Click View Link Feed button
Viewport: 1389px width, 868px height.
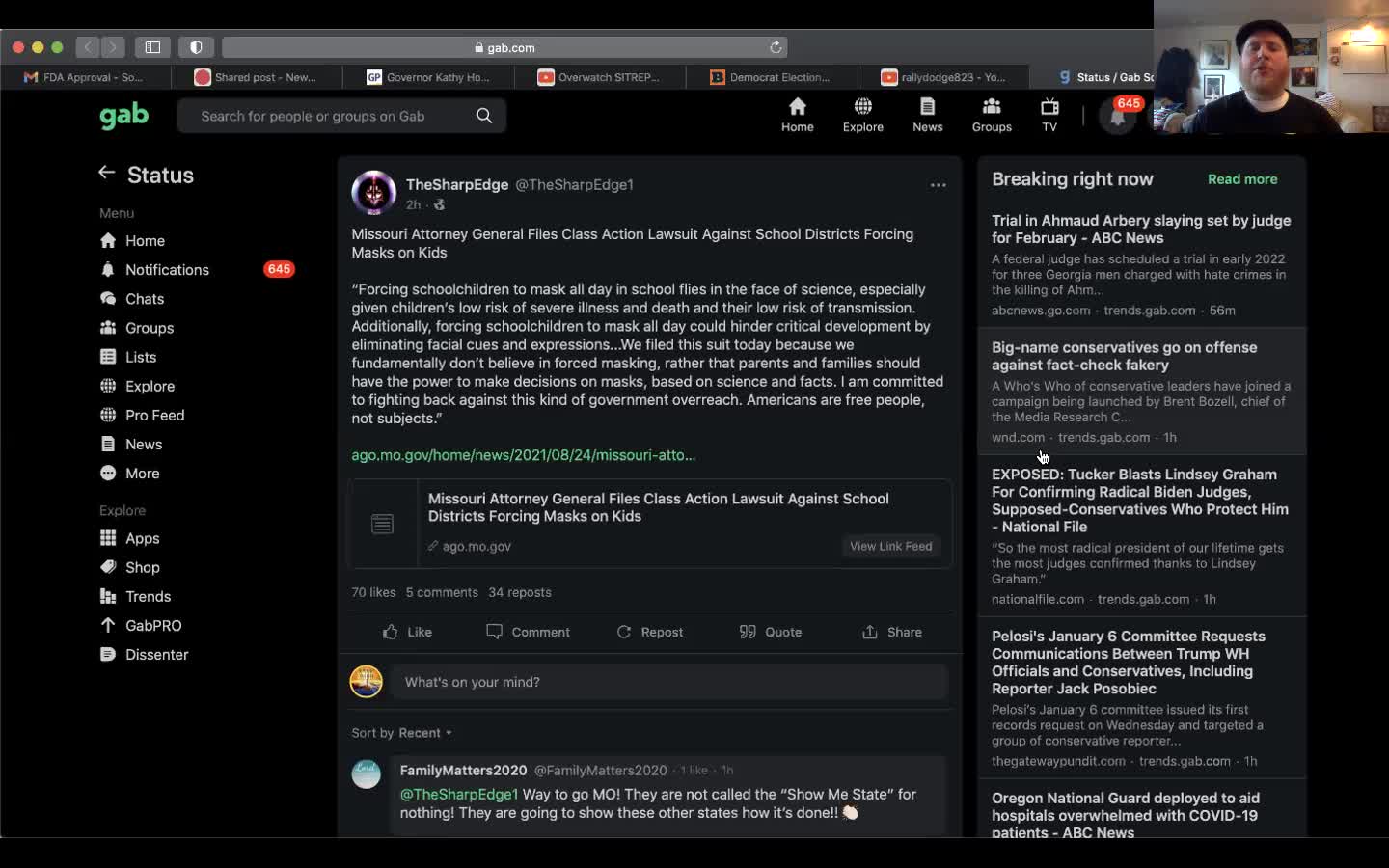point(891,546)
